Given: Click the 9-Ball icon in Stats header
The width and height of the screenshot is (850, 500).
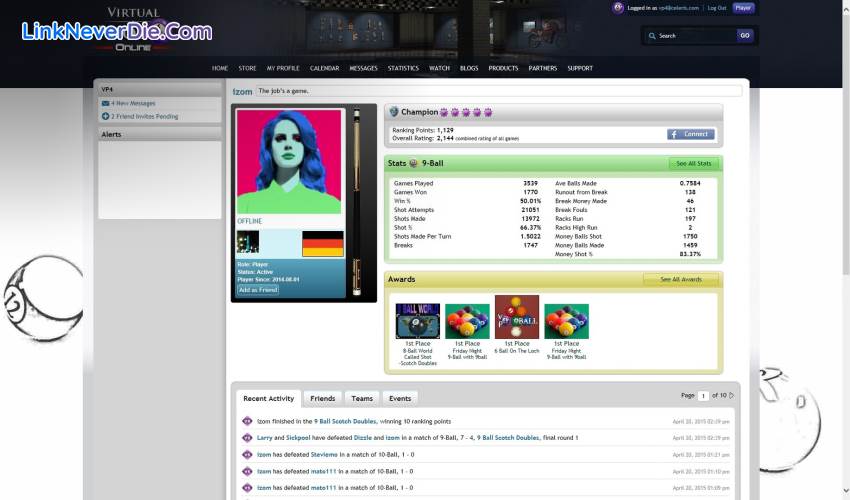Looking at the screenshot, I should 414,163.
